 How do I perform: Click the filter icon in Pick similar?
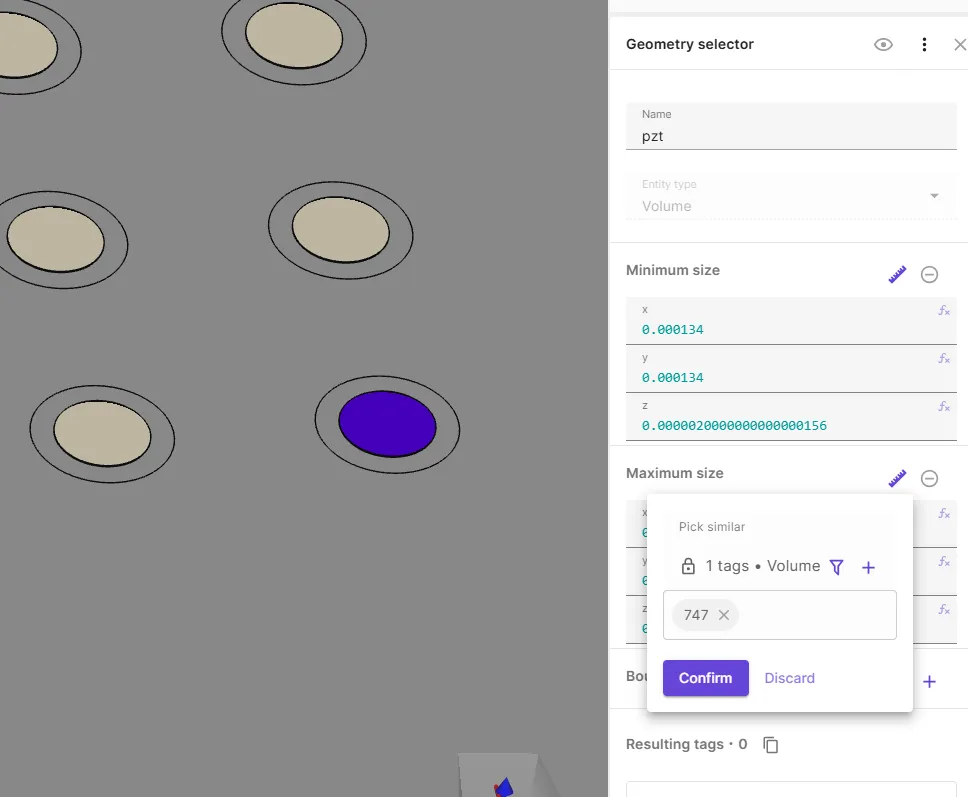(x=837, y=567)
